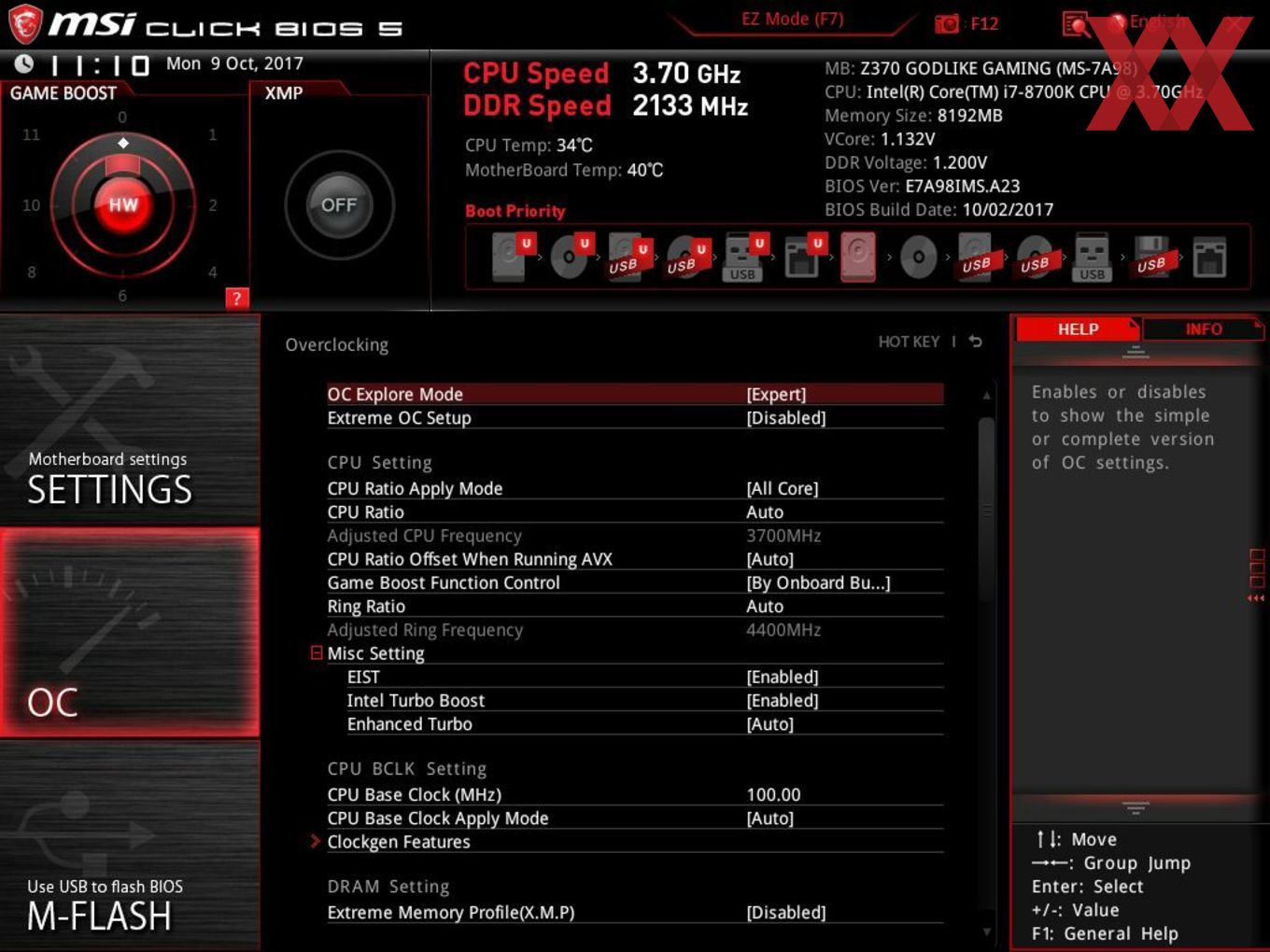Screen dimensions: 1270x952
Task: Select the plain CD/DVD boot icon without badge
Action: point(918,257)
